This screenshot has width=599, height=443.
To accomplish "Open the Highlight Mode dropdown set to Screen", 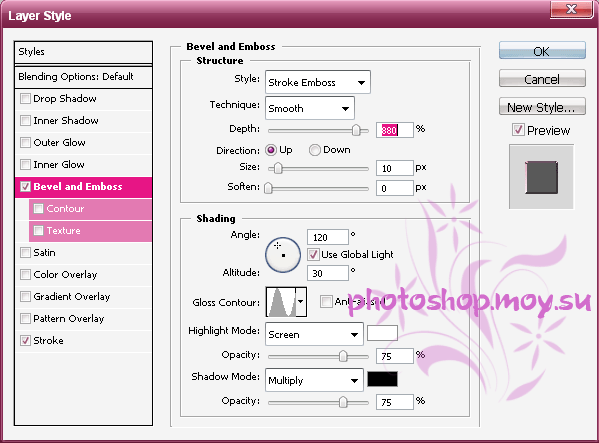I will pos(314,334).
